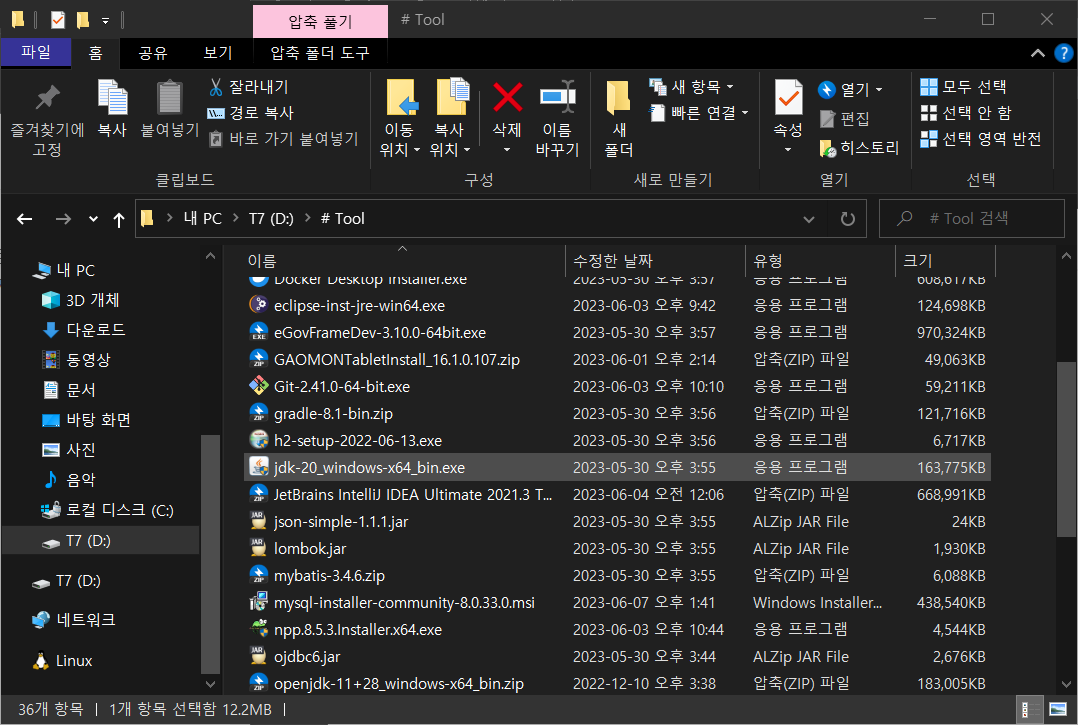Create a new folder with 새 폴더

click(x=619, y=118)
